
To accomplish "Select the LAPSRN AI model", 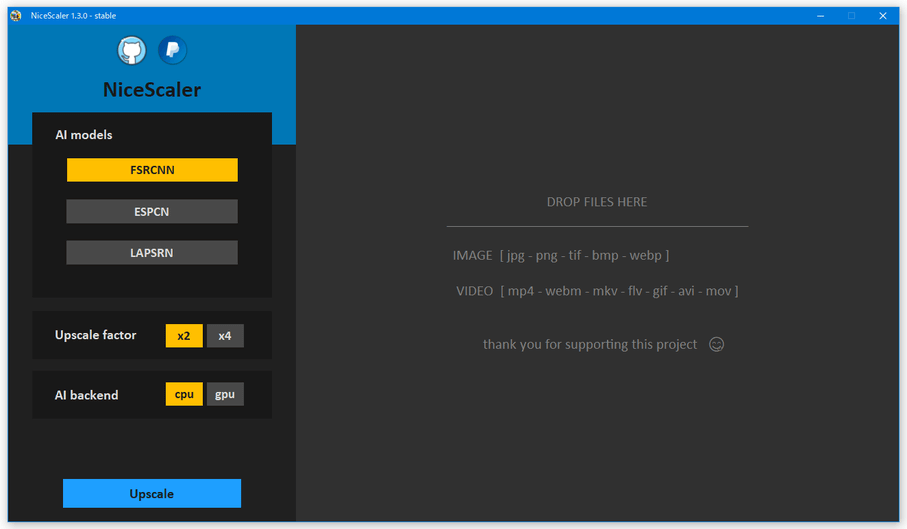I will [152, 253].
